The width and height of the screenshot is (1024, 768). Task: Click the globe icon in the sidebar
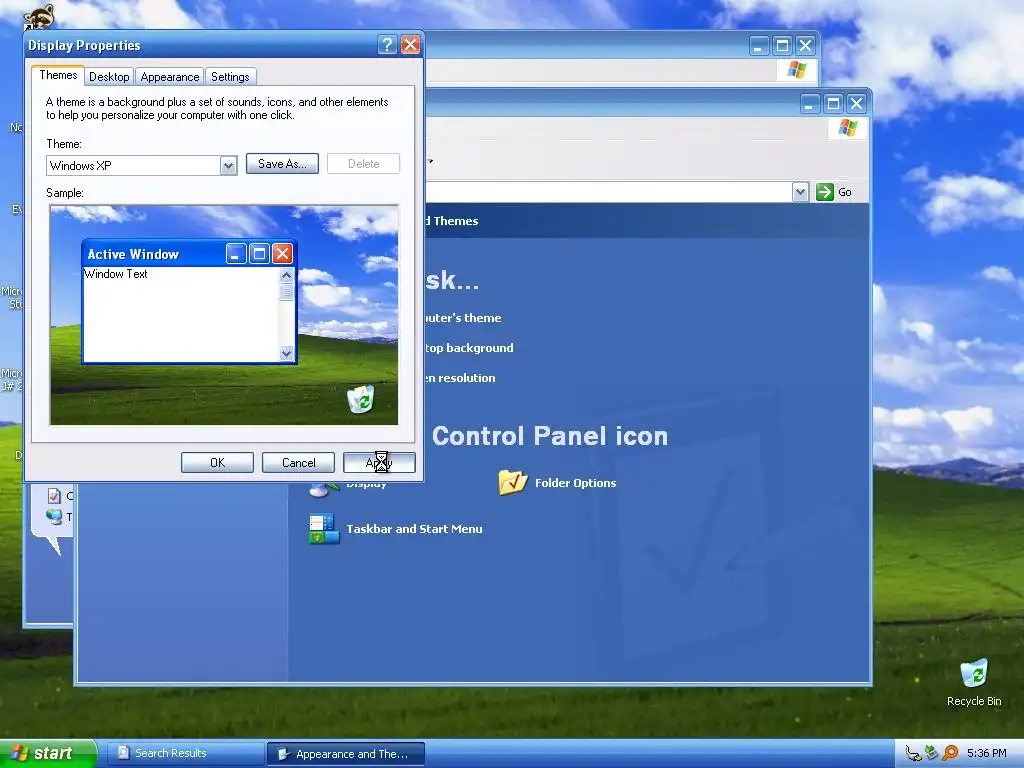point(54,517)
